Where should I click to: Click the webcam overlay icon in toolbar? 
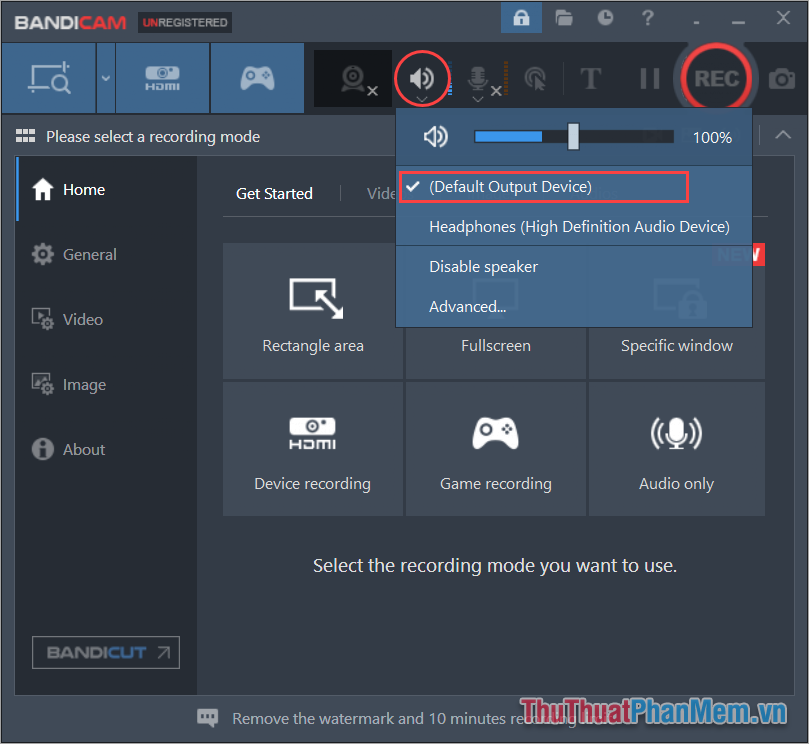point(350,78)
